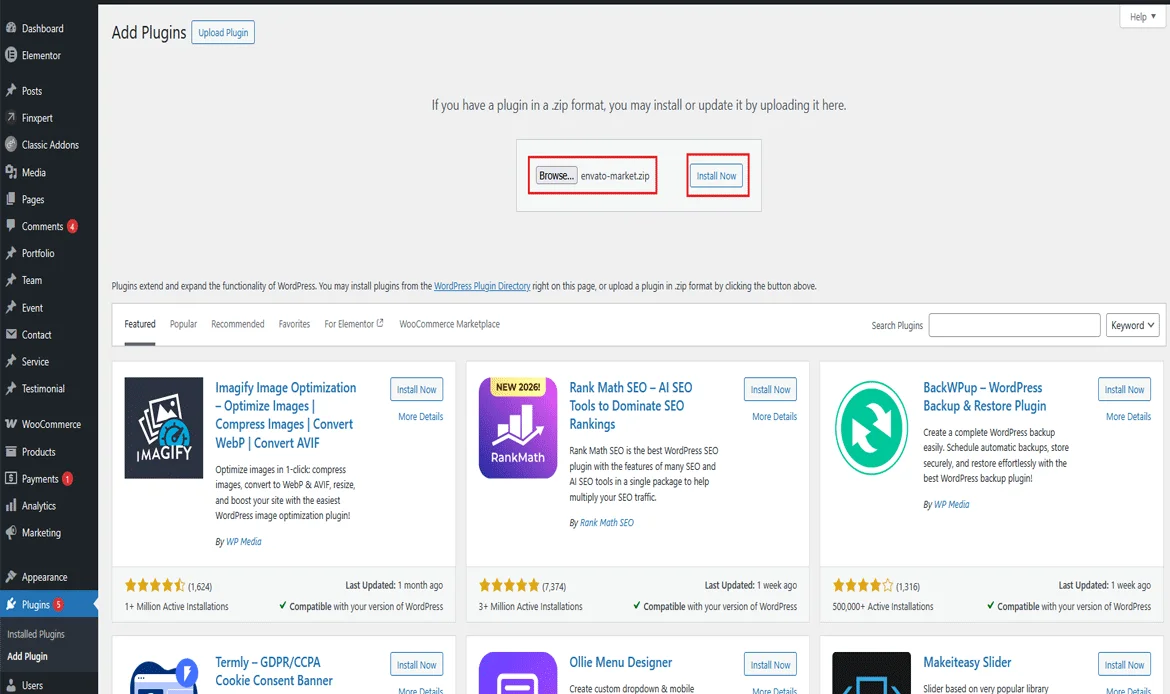Screen dimensions: 1170x694
Task: Click the Media library icon
Action: [x=11, y=172]
